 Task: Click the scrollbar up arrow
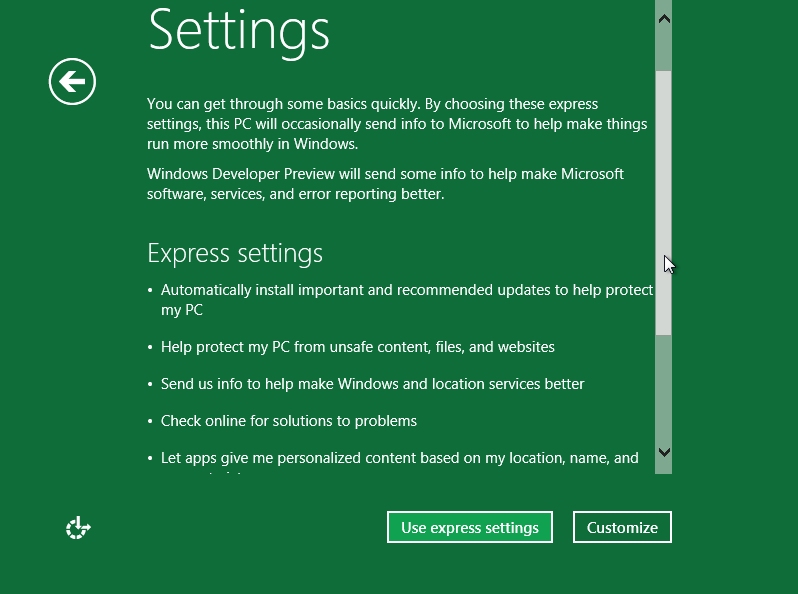click(664, 19)
